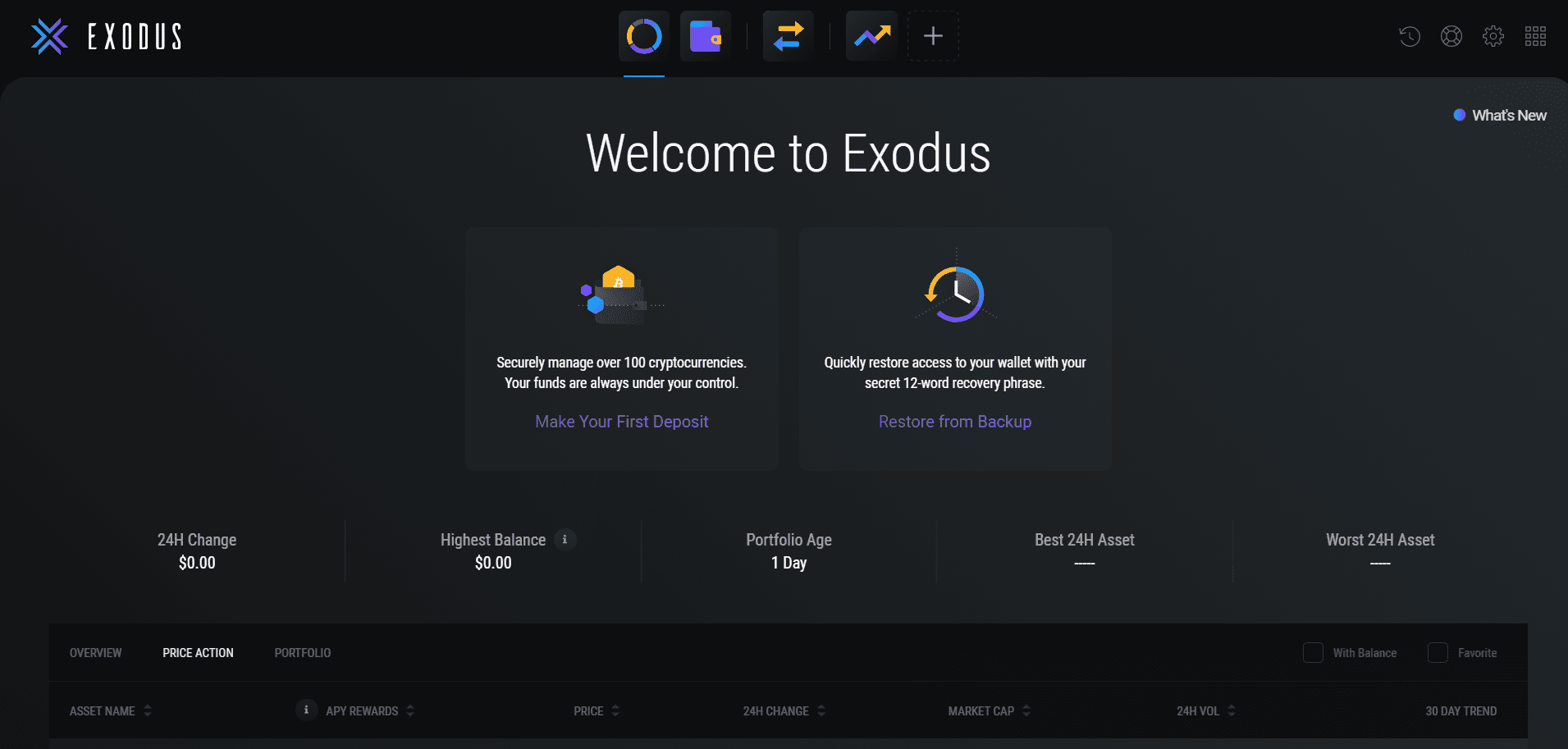Screen dimensions: 1568x749
Task: Switch to the Portfolio tab
Action: 303,653
